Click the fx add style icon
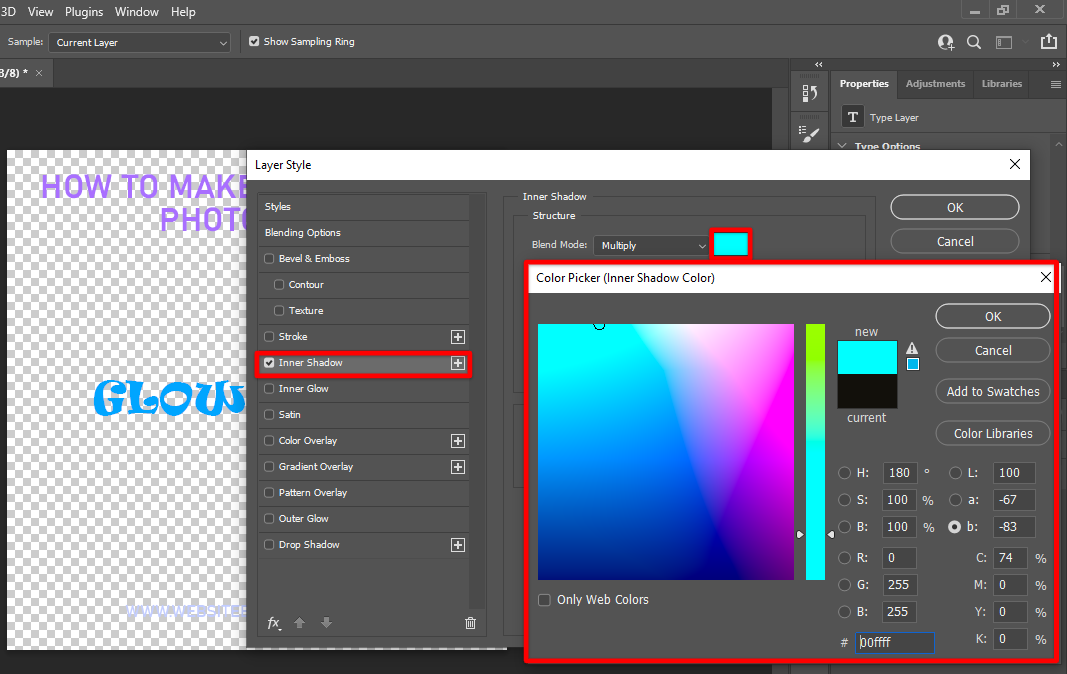1067x674 pixels. tap(274, 623)
